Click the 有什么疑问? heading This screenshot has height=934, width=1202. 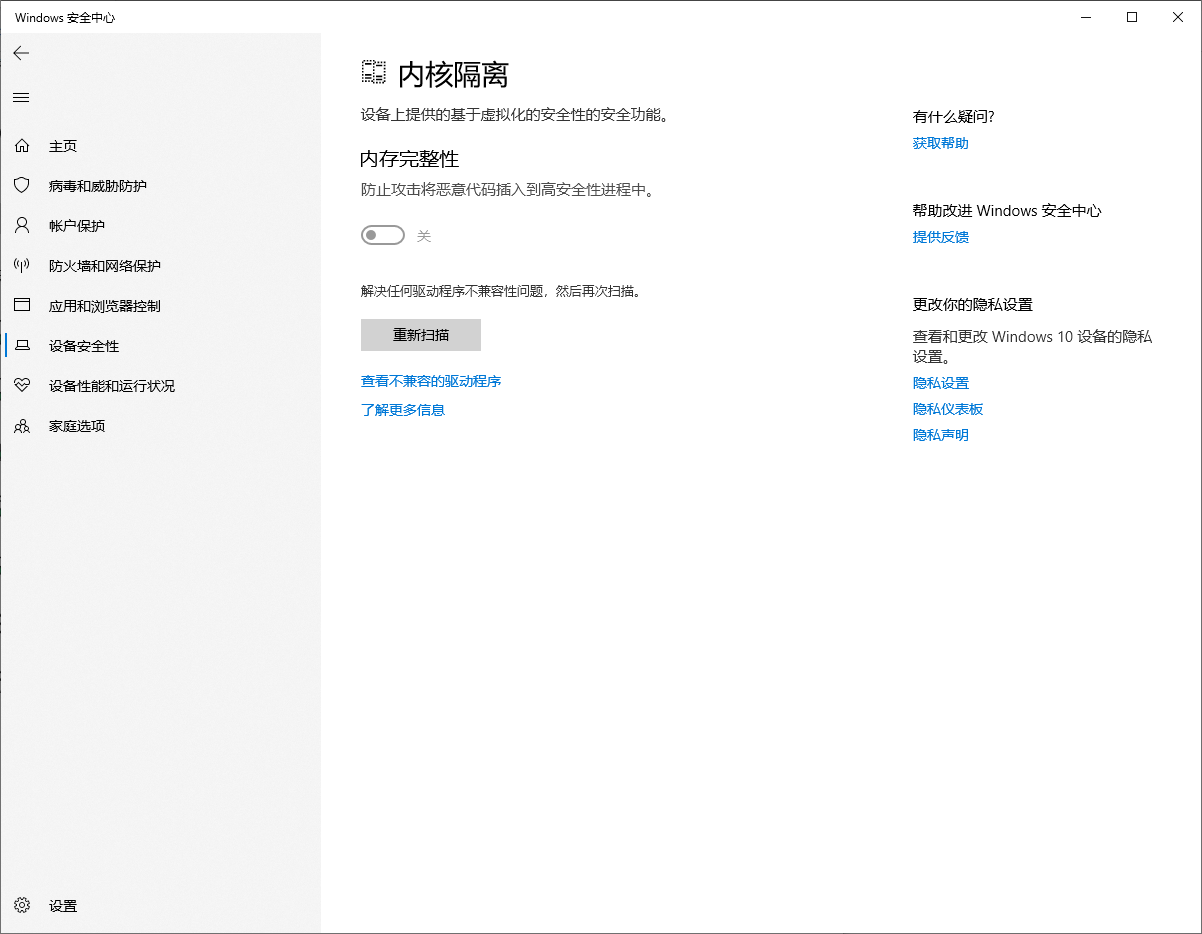[x=954, y=117]
